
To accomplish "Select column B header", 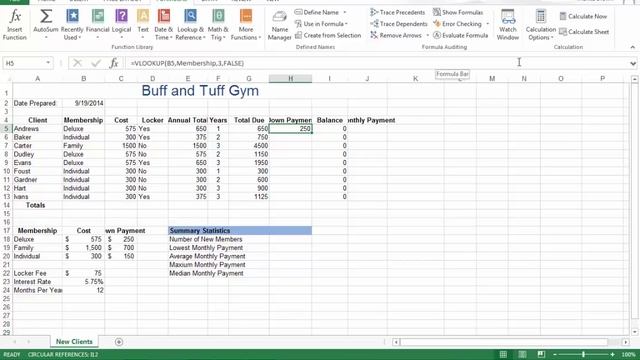I will click(83, 78).
